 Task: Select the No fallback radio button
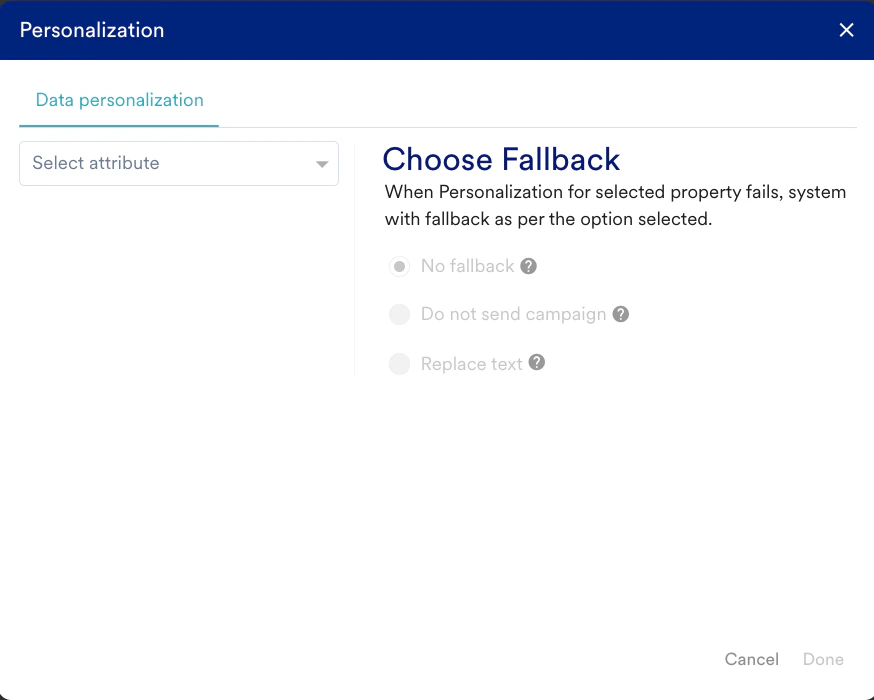tap(400, 267)
